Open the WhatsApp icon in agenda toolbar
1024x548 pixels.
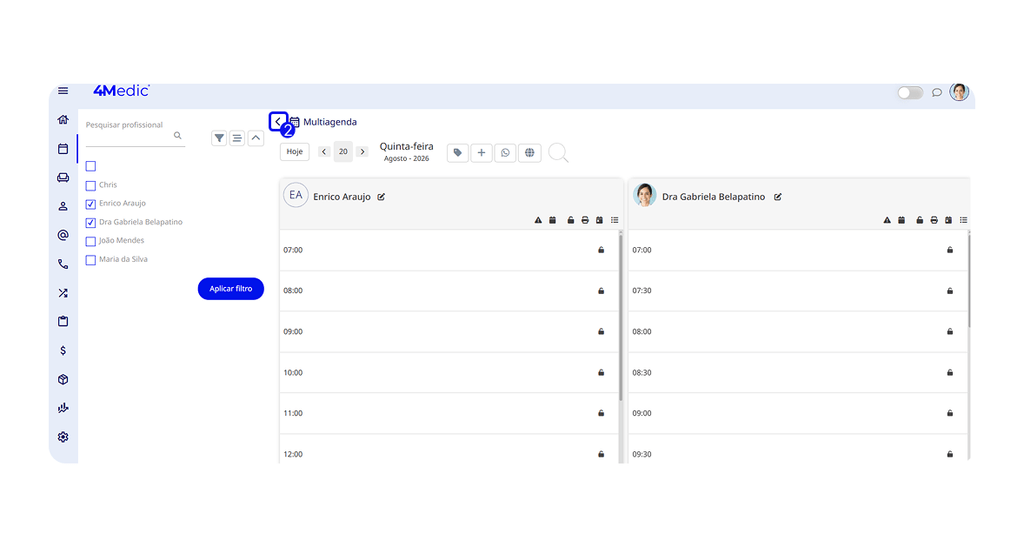pos(505,153)
